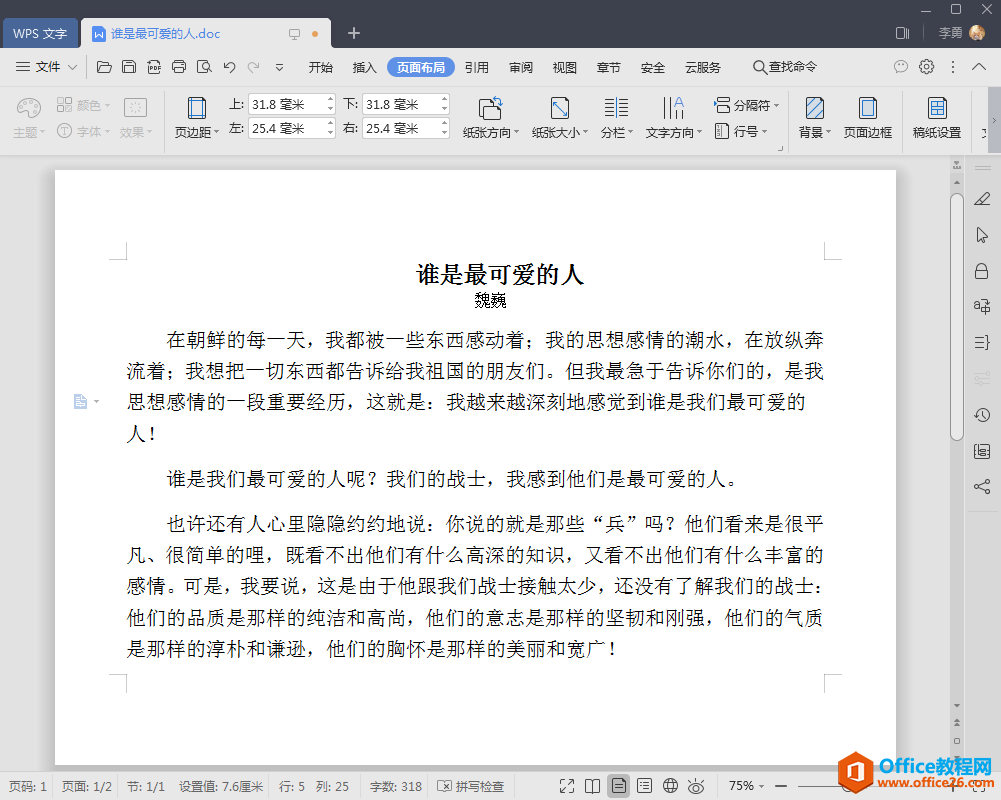Open the 纸张方向 paper orientation tool
Viewport: 1001px width, 800px height.
click(490, 117)
